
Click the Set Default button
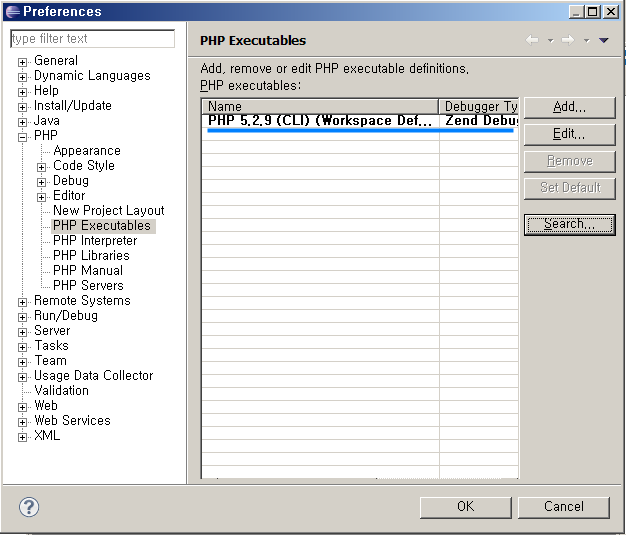point(569,188)
